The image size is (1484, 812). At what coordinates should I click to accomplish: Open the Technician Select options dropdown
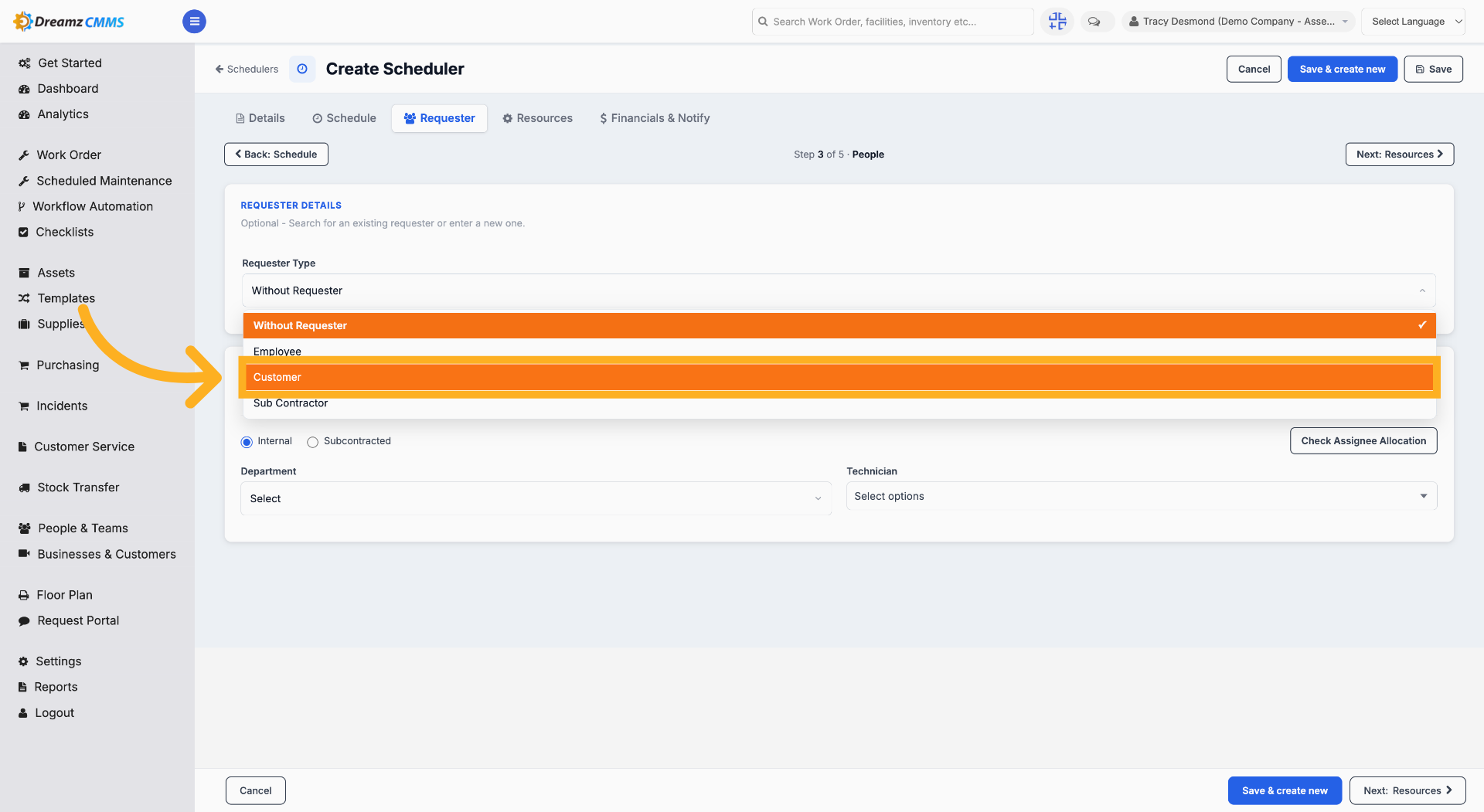pyautogui.click(x=1142, y=496)
